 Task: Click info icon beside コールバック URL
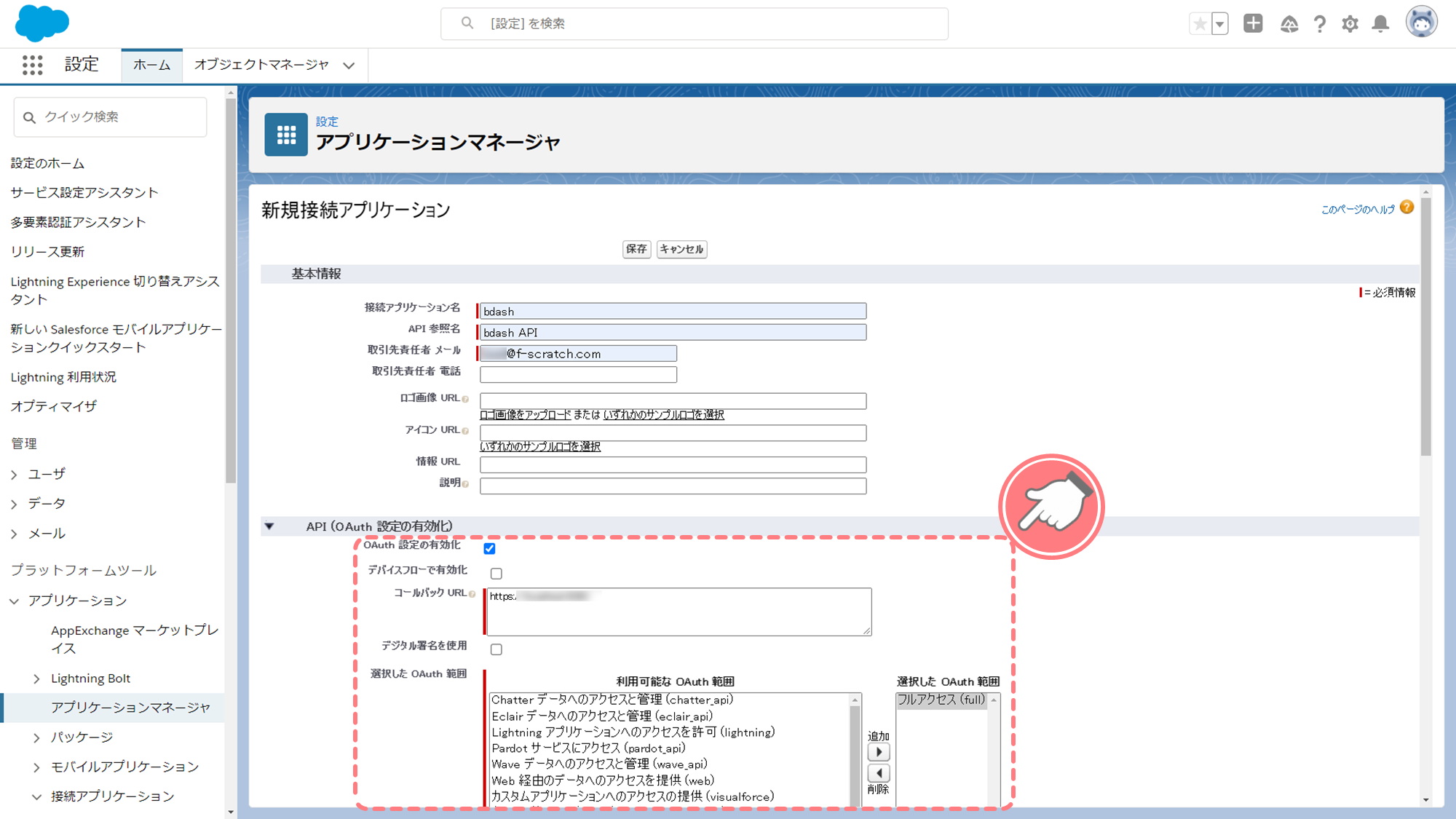tap(472, 594)
